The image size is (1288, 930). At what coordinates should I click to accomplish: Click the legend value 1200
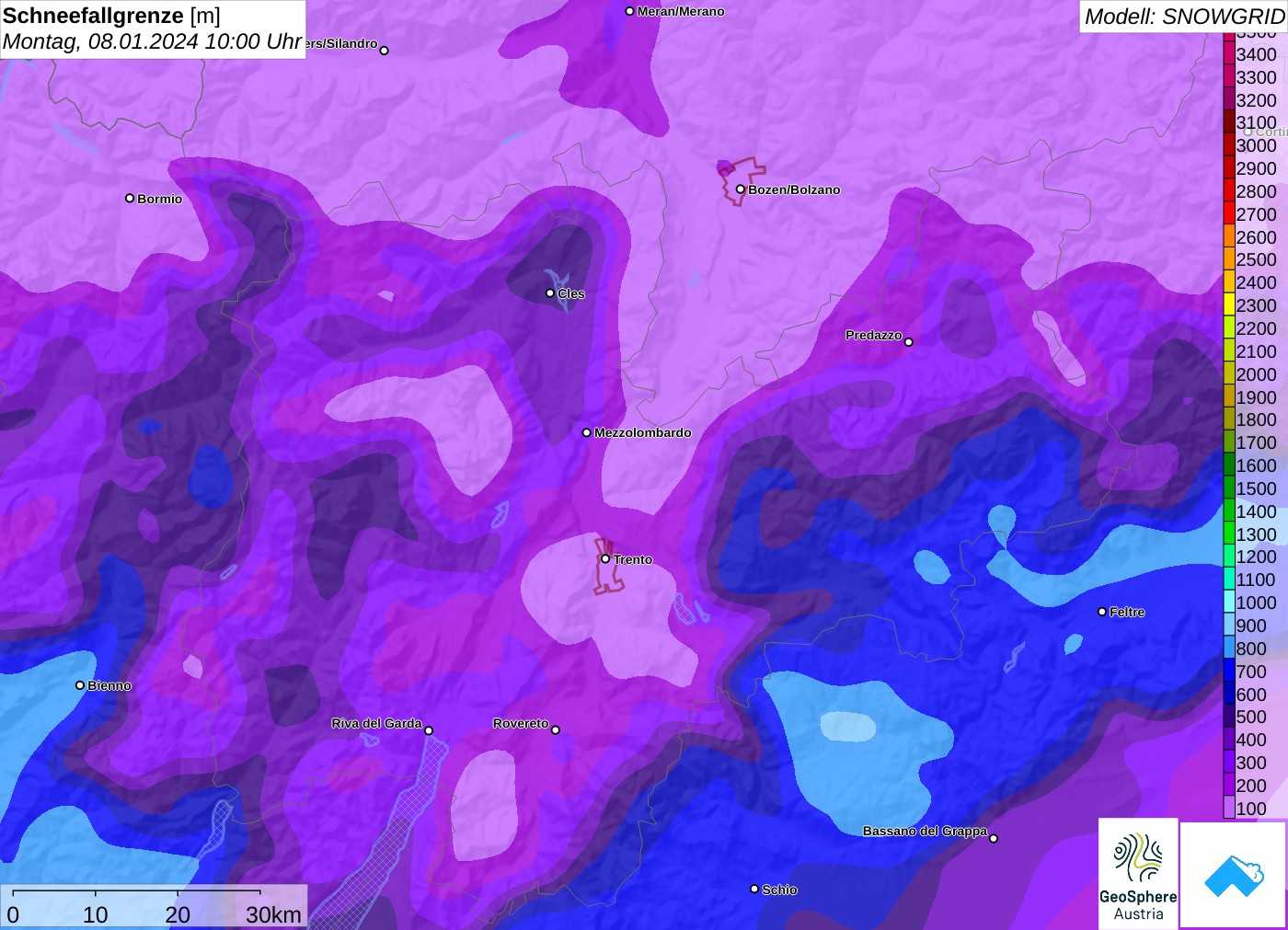(x=1257, y=557)
